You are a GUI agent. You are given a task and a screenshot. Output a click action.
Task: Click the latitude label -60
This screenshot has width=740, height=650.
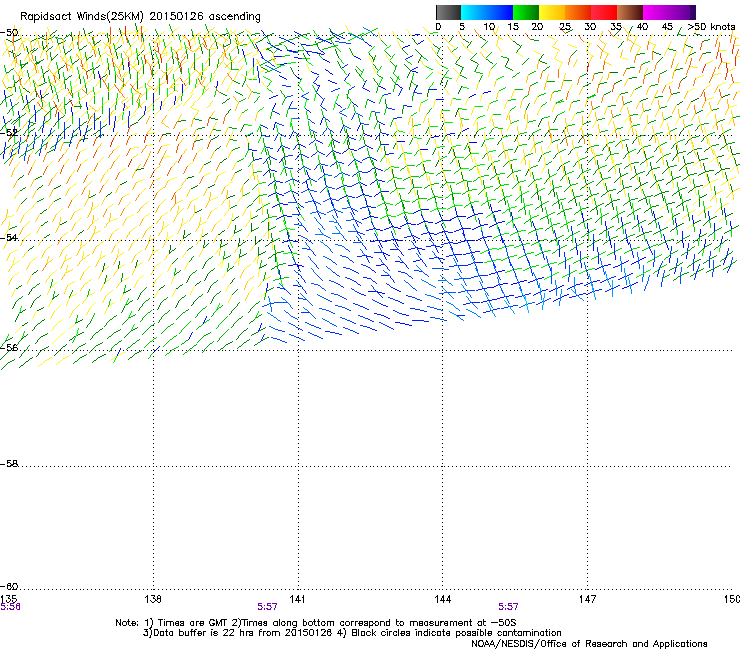(9, 586)
